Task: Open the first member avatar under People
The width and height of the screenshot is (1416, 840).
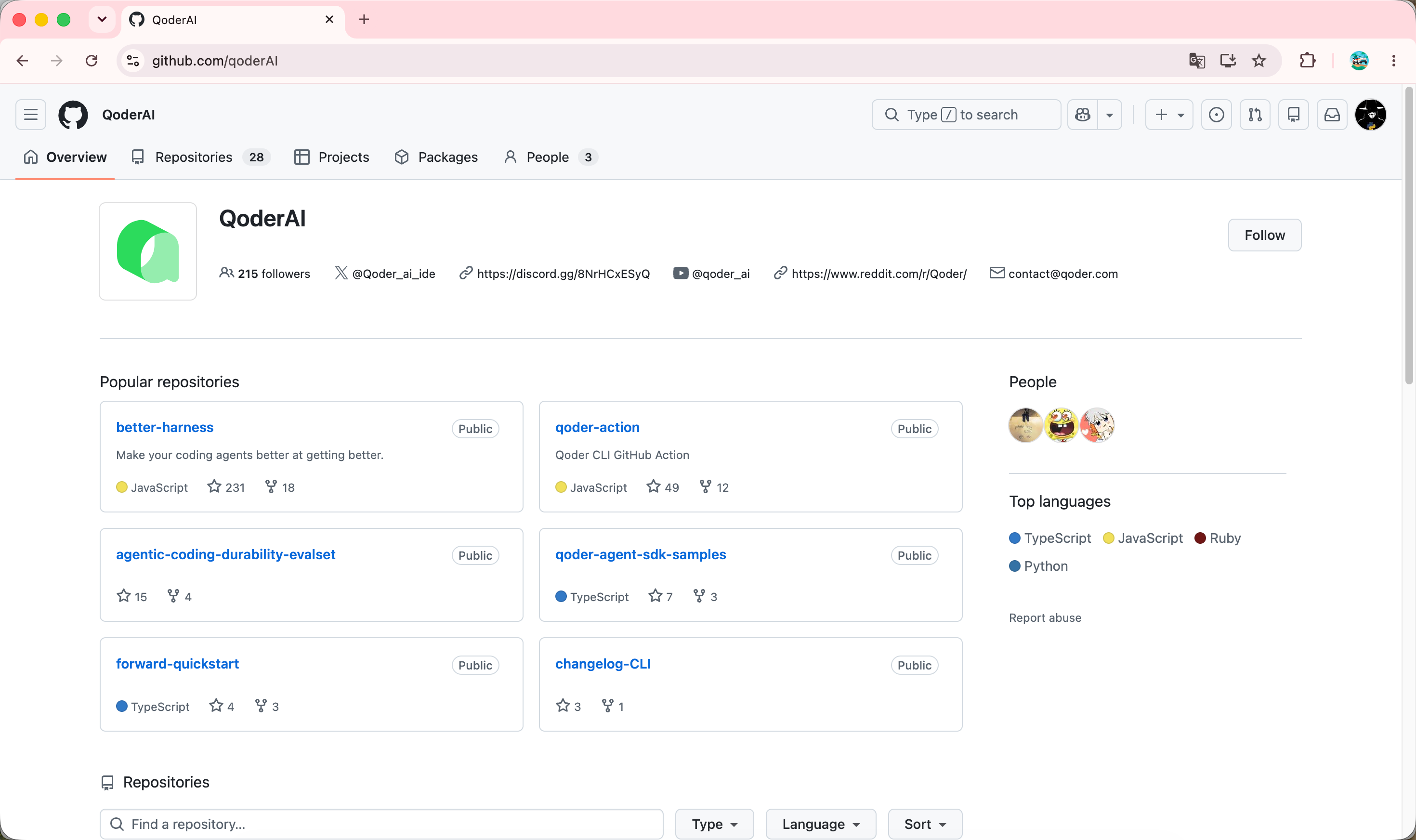Action: (x=1025, y=425)
